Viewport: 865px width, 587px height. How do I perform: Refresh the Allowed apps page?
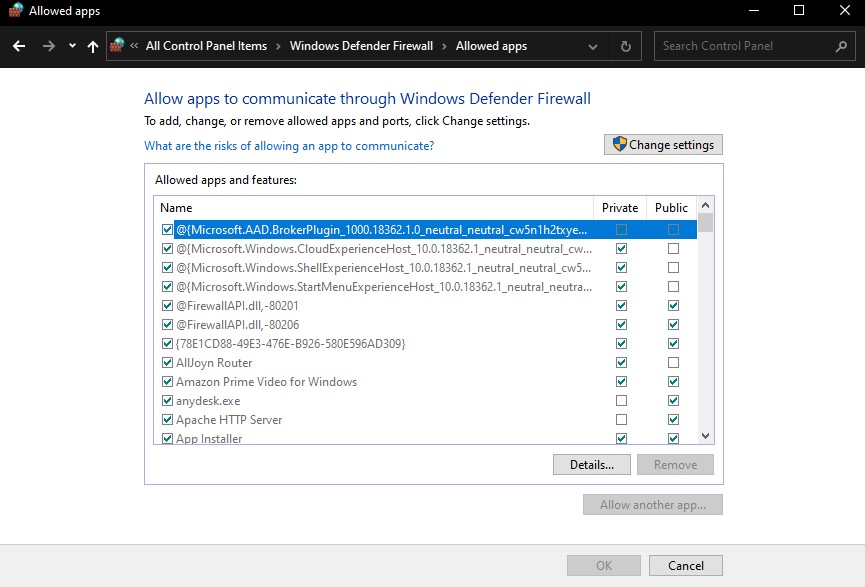pyautogui.click(x=626, y=46)
